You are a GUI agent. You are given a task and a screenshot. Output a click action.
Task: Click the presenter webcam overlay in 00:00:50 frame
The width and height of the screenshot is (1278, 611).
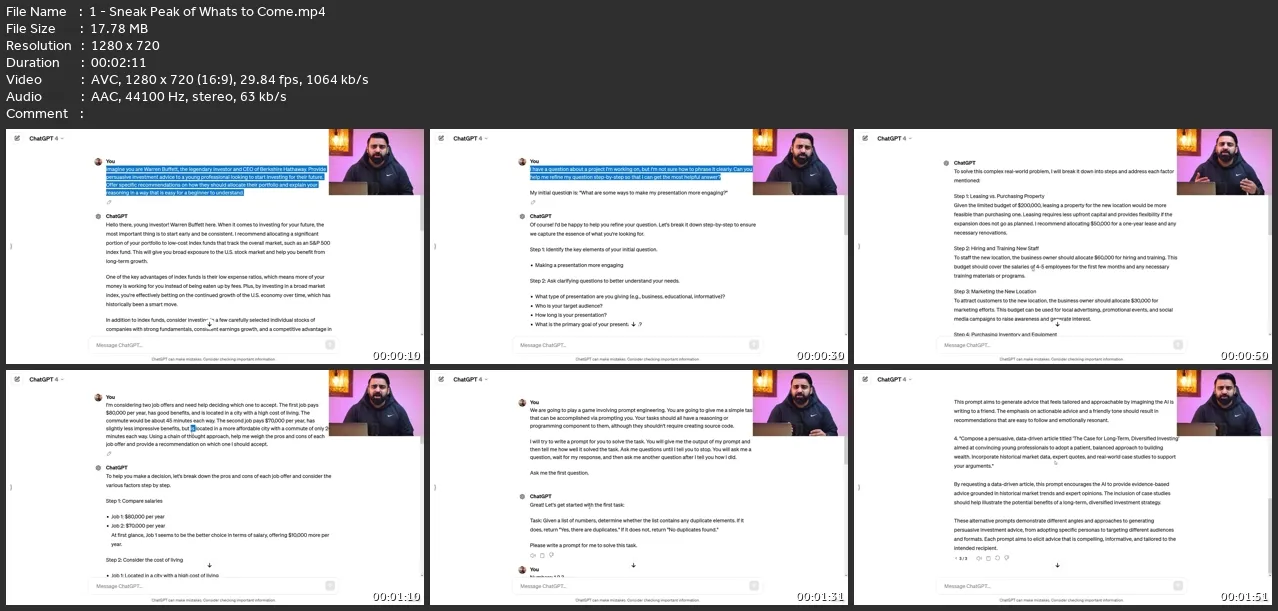point(1223,162)
